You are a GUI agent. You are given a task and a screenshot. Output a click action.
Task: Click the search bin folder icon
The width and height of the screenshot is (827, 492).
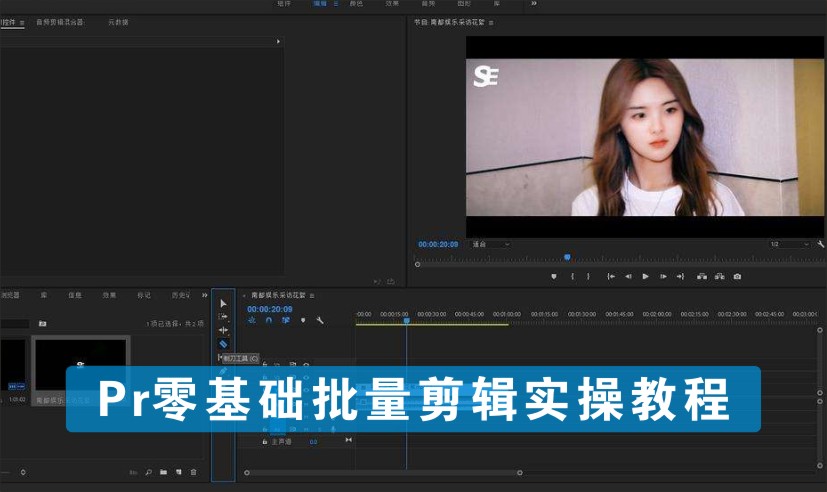43,323
